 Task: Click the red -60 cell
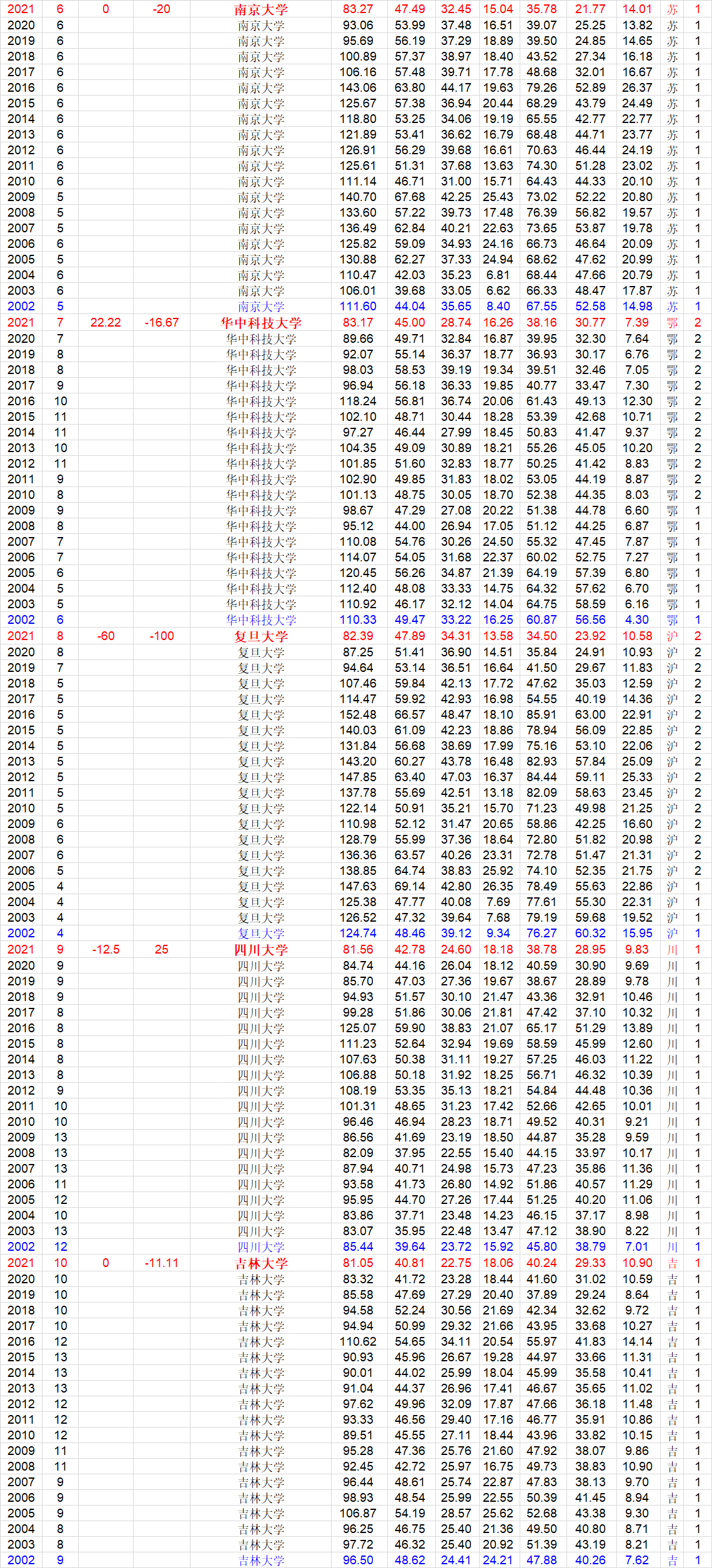(106, 636)
